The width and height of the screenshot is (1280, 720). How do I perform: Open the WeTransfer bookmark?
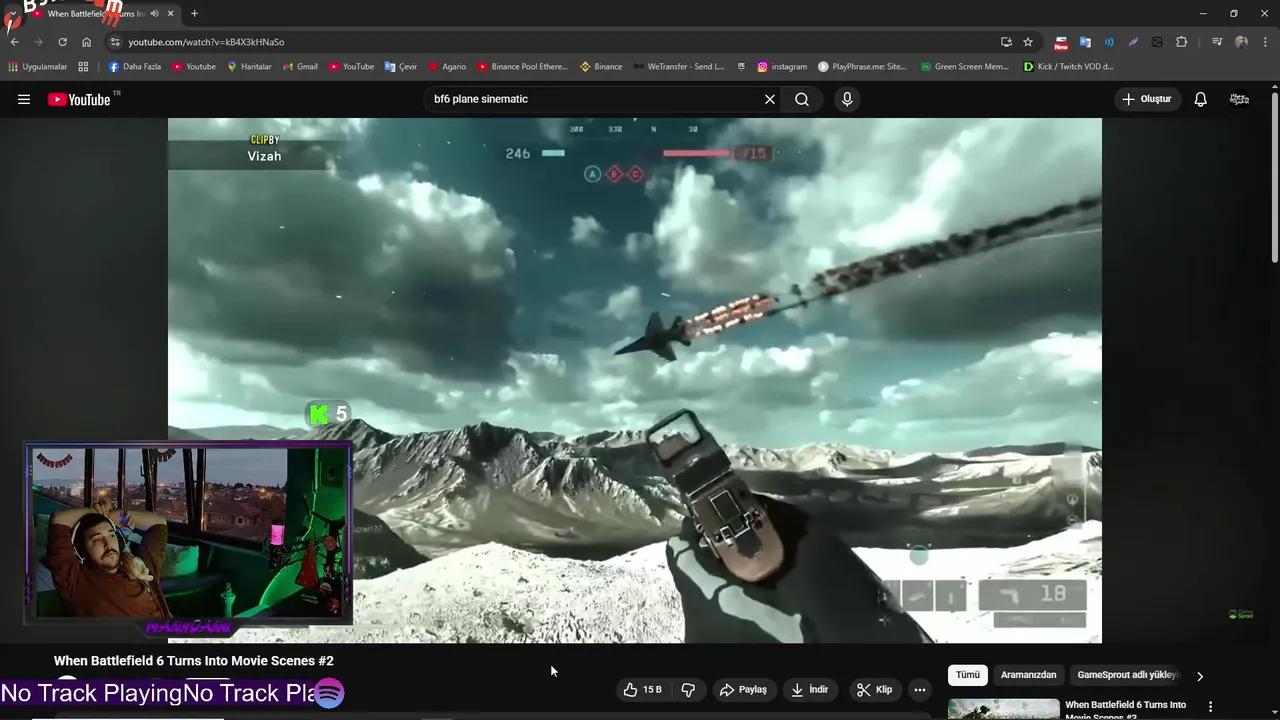coord(678,67)
